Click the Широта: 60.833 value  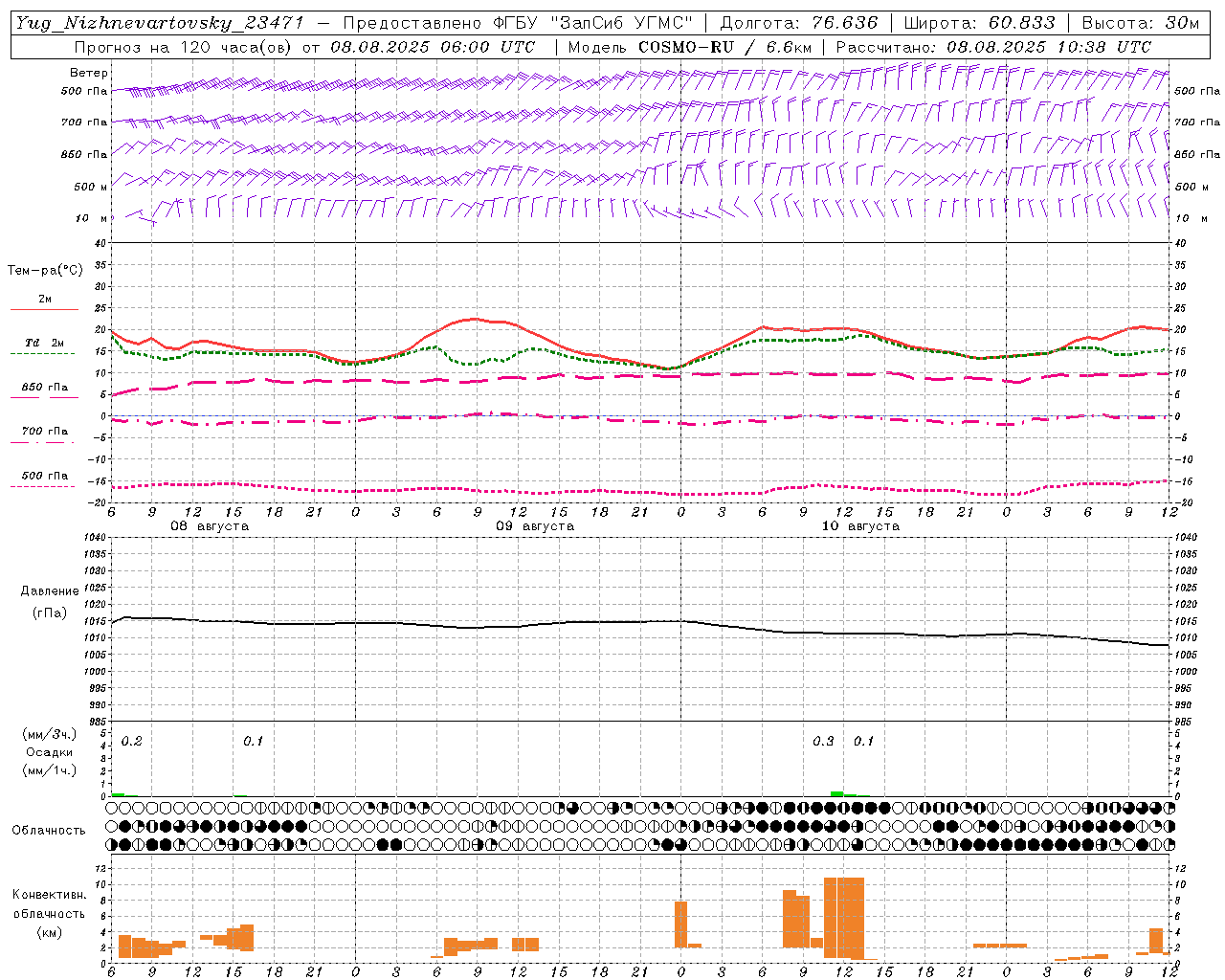point(979,23)
